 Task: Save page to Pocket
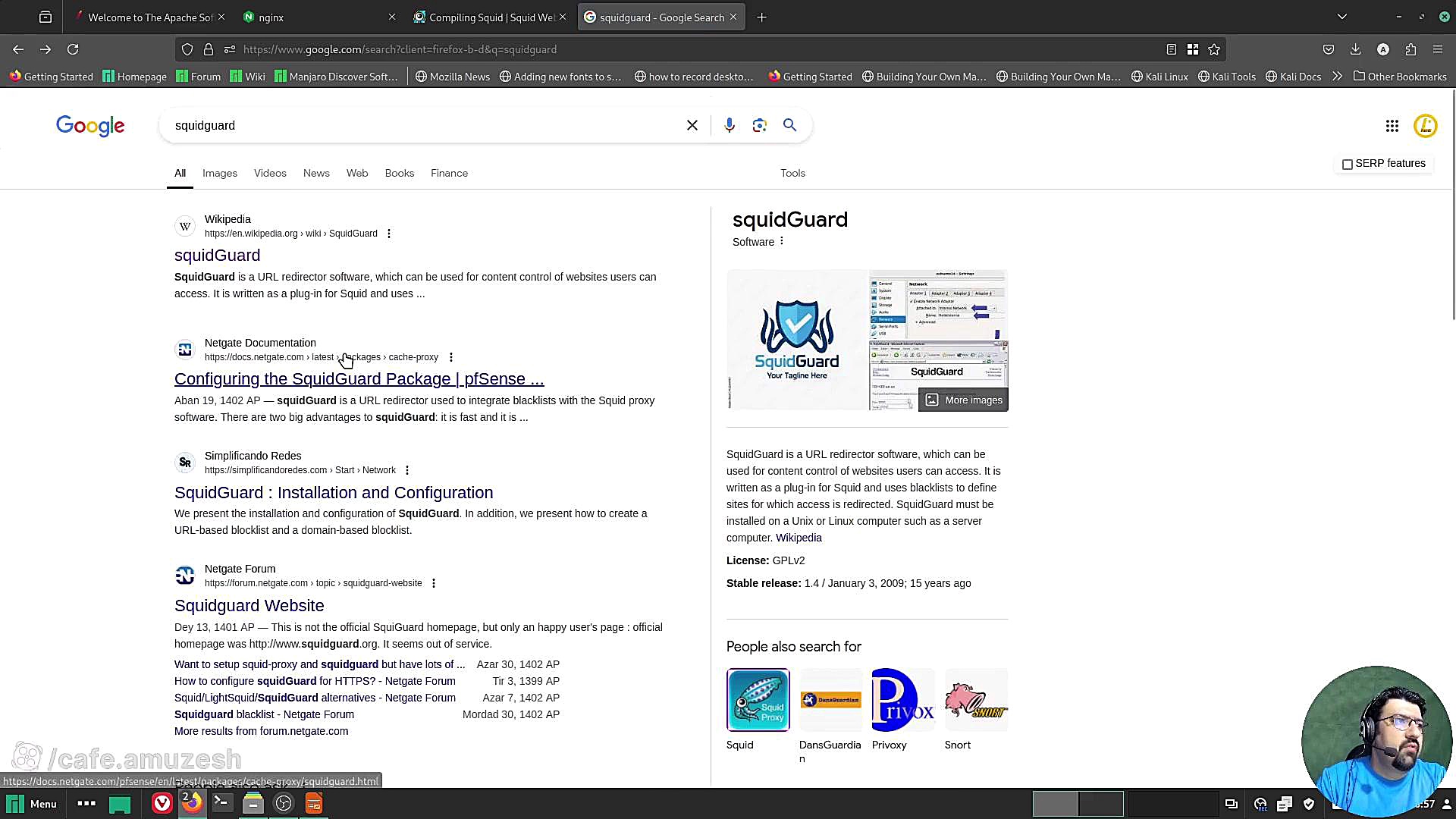(x=1329, y=49)
